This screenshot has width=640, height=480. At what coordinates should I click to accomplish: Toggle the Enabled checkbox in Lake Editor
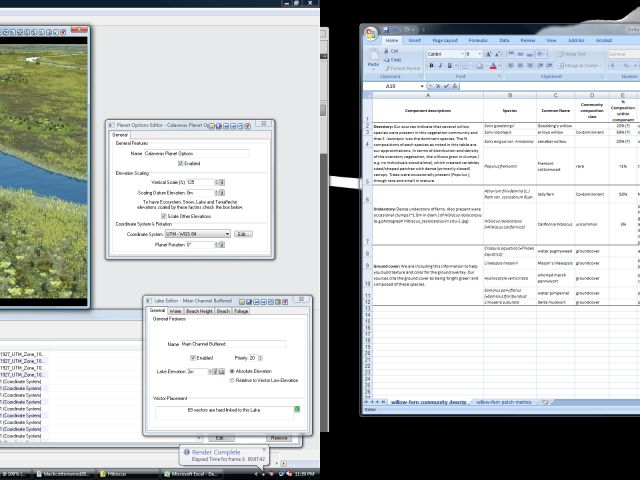tap(193, 358)
